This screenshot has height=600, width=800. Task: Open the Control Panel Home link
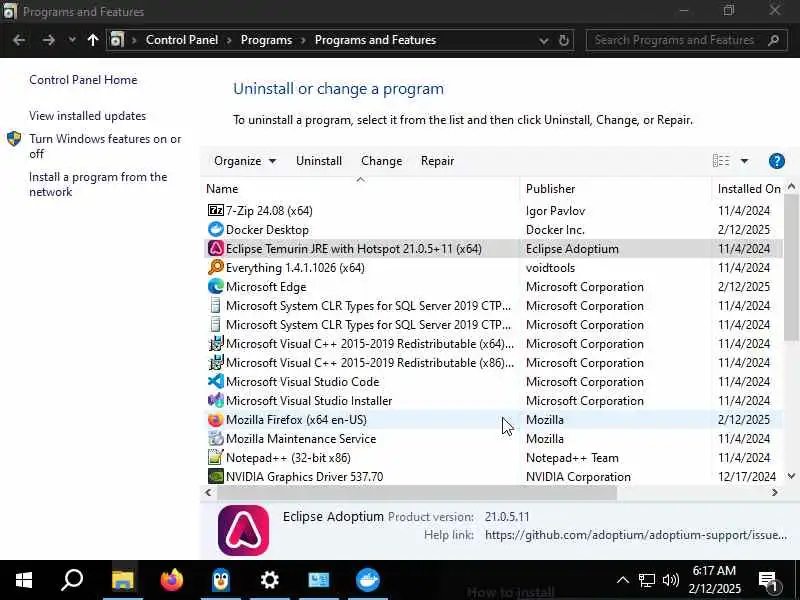click(83, 80)
